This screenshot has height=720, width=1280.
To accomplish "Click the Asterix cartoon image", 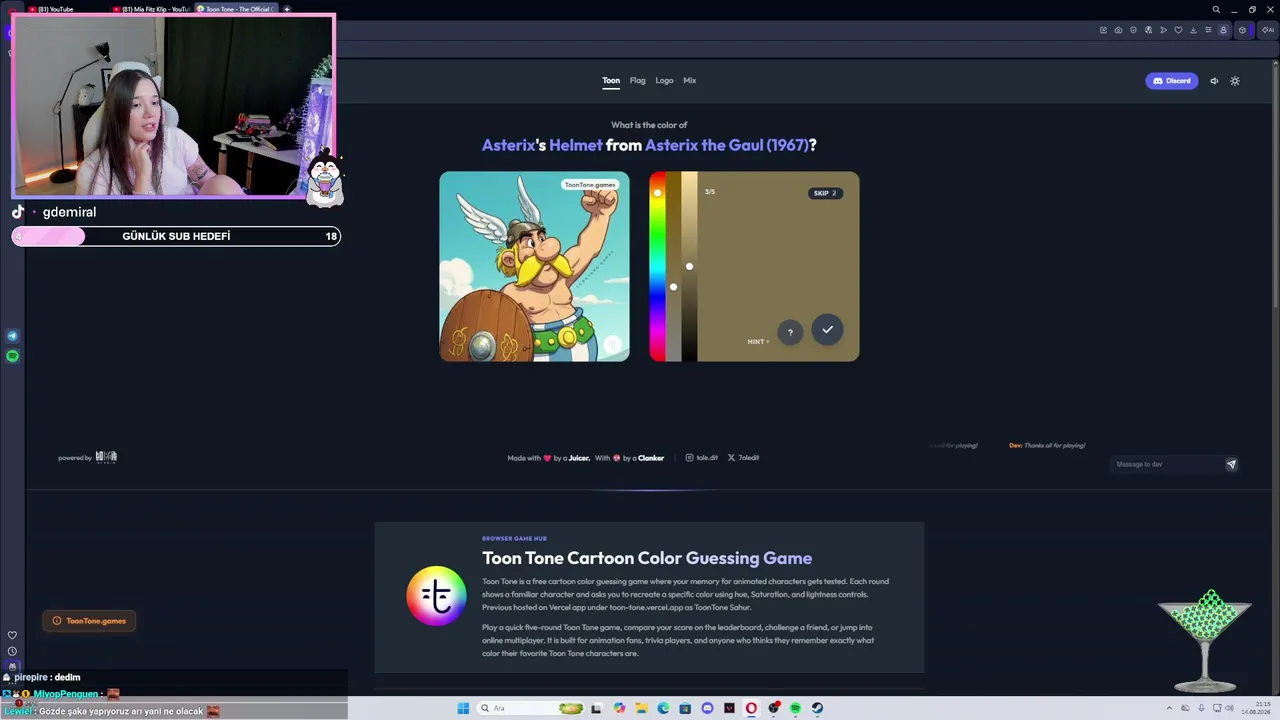I will tap(534, 266).
